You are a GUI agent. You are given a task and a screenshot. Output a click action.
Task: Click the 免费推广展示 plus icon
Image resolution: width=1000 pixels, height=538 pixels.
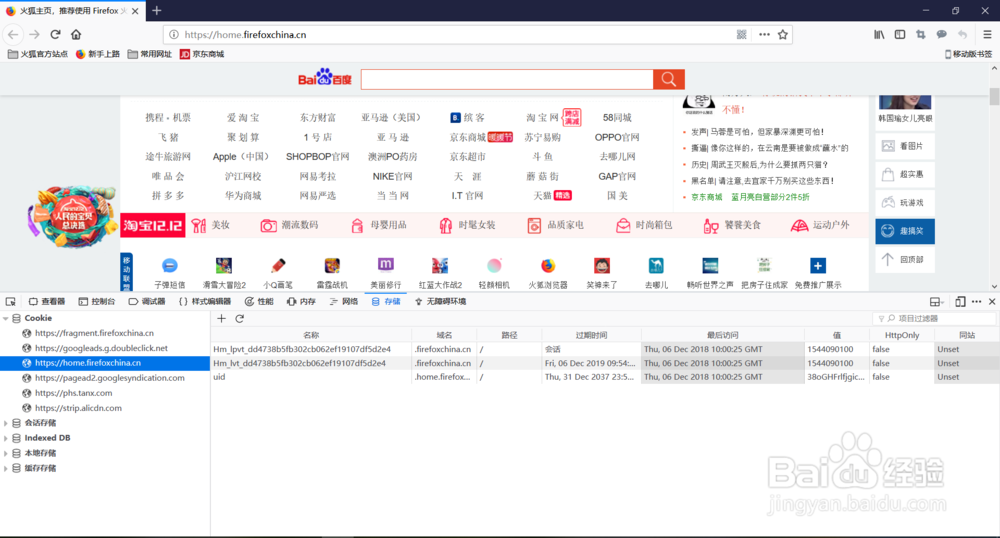818,266
